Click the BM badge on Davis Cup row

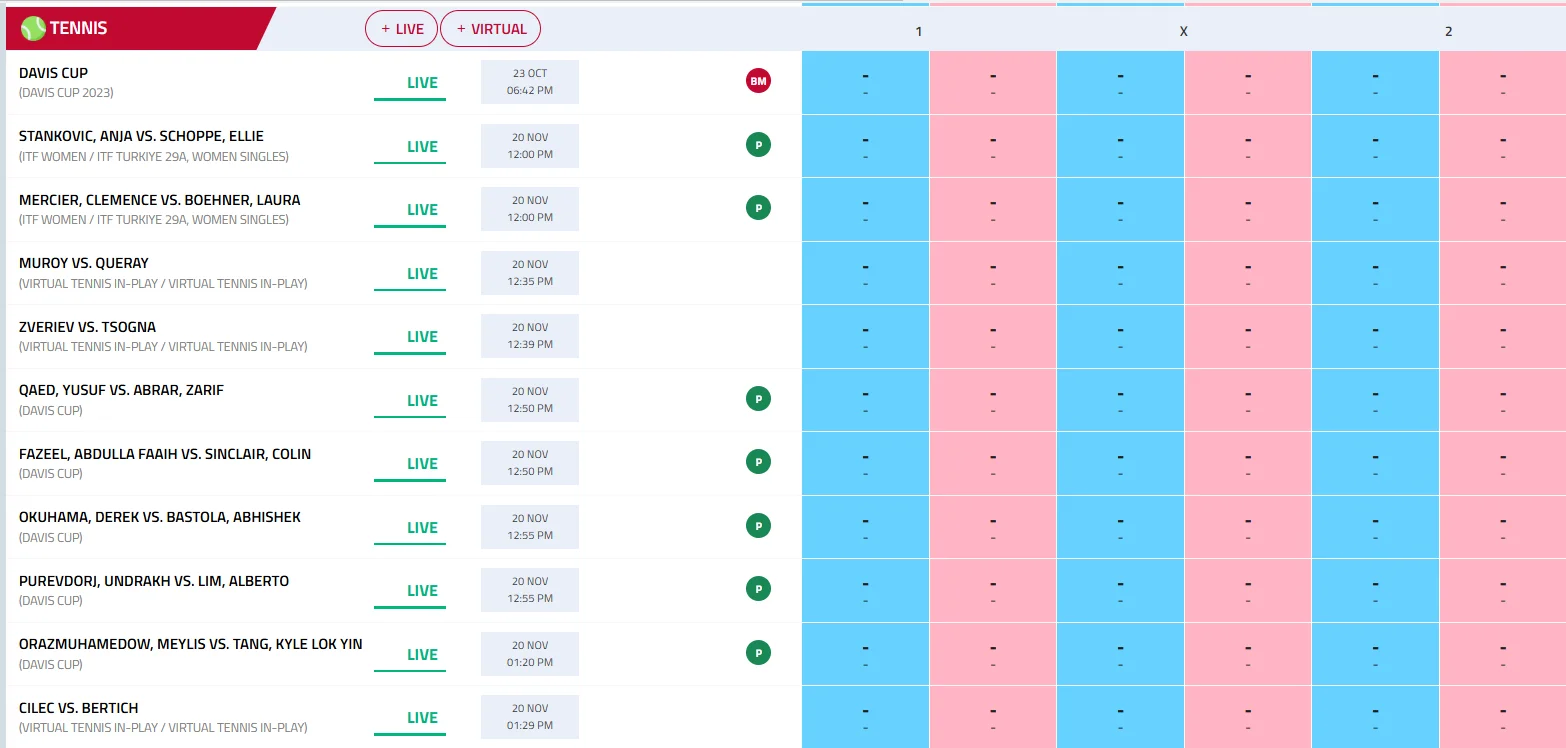758,81
